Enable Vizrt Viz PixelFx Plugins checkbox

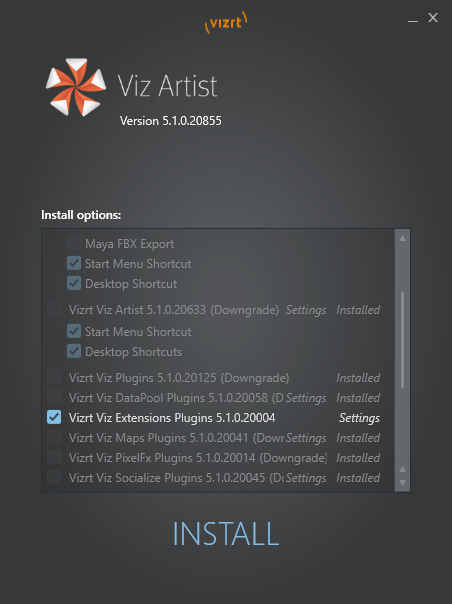(x=54, y=457)
